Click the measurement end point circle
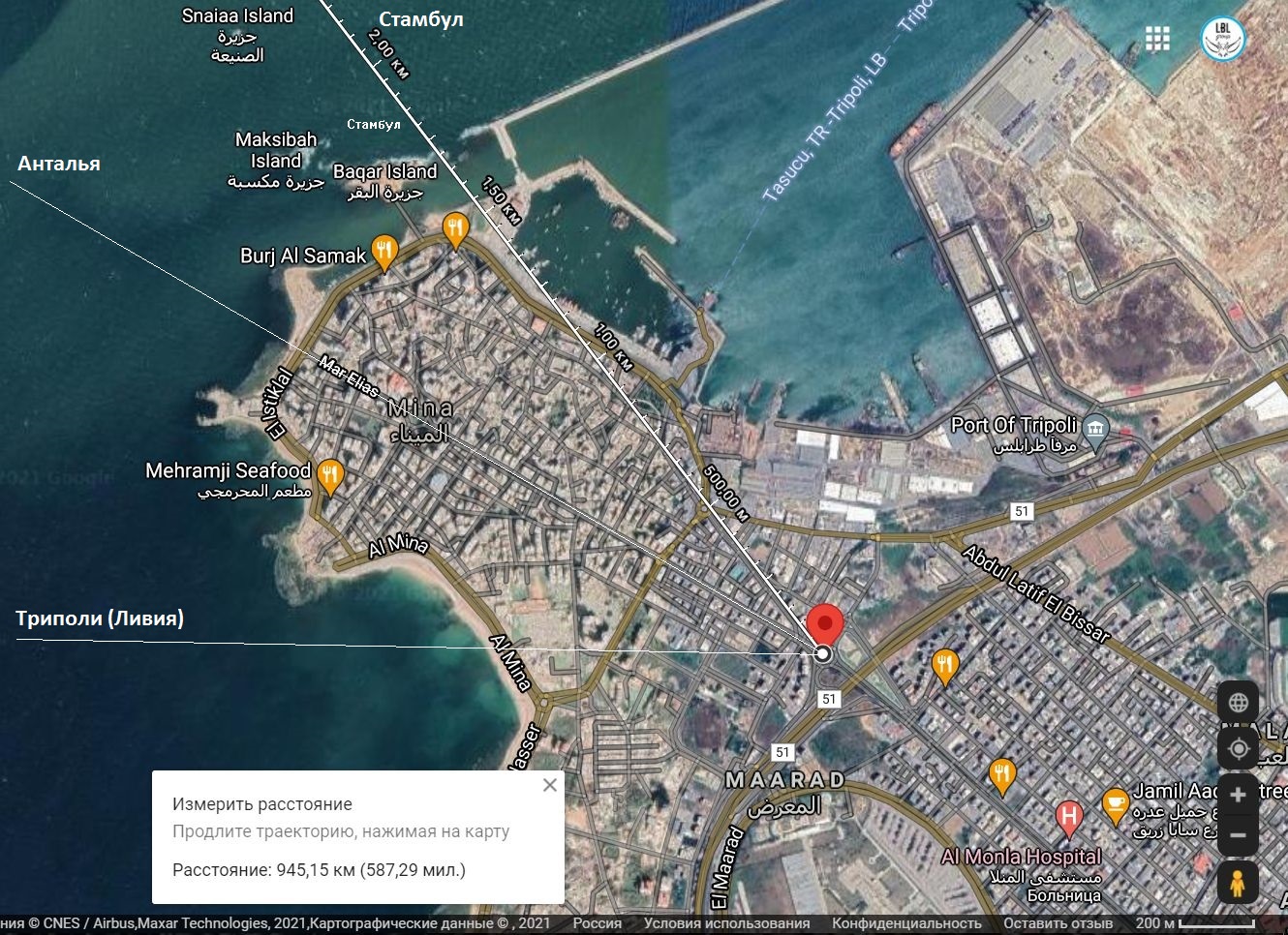The height and width of the screenshot is (935, 1288). tap(823, 654)
